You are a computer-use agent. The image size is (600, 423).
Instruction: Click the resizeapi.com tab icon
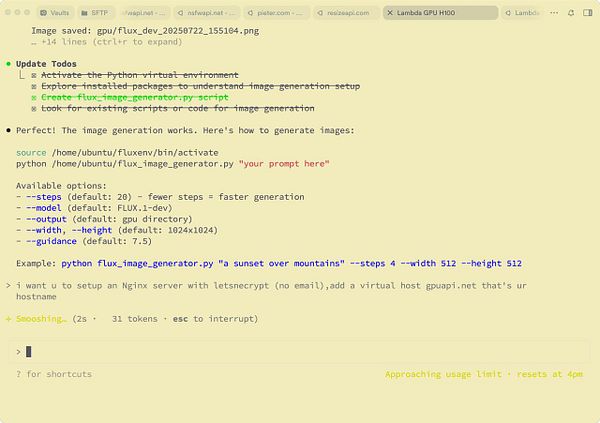point(320,13)
